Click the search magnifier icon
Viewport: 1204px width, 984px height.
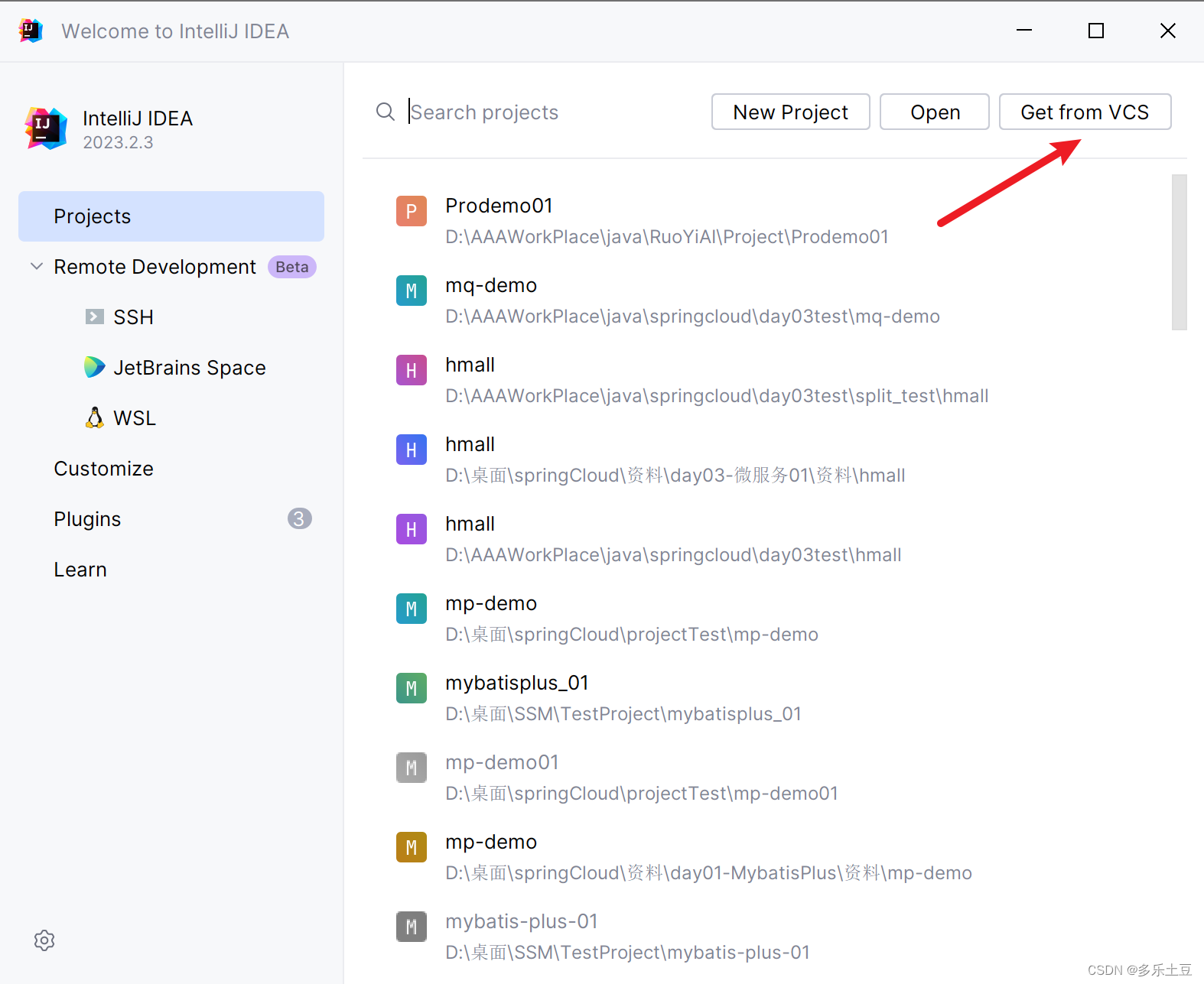coord(386,112)
